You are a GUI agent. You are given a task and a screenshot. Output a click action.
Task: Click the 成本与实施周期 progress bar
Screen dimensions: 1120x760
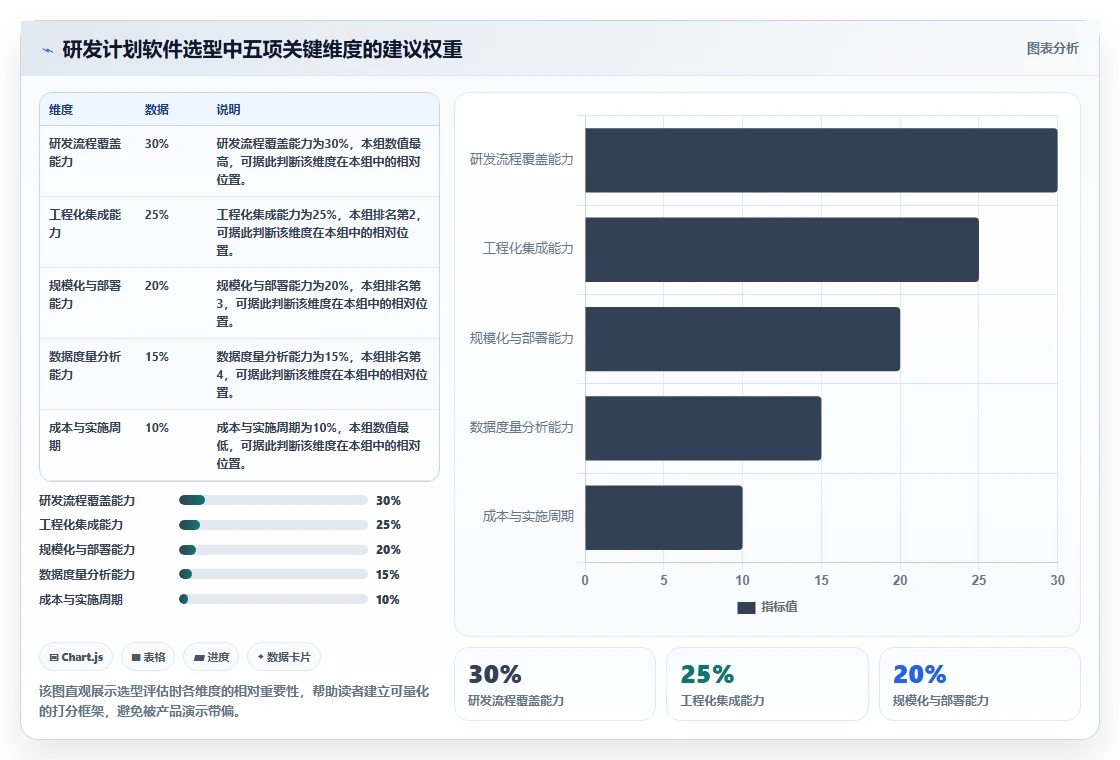point(273,599)
